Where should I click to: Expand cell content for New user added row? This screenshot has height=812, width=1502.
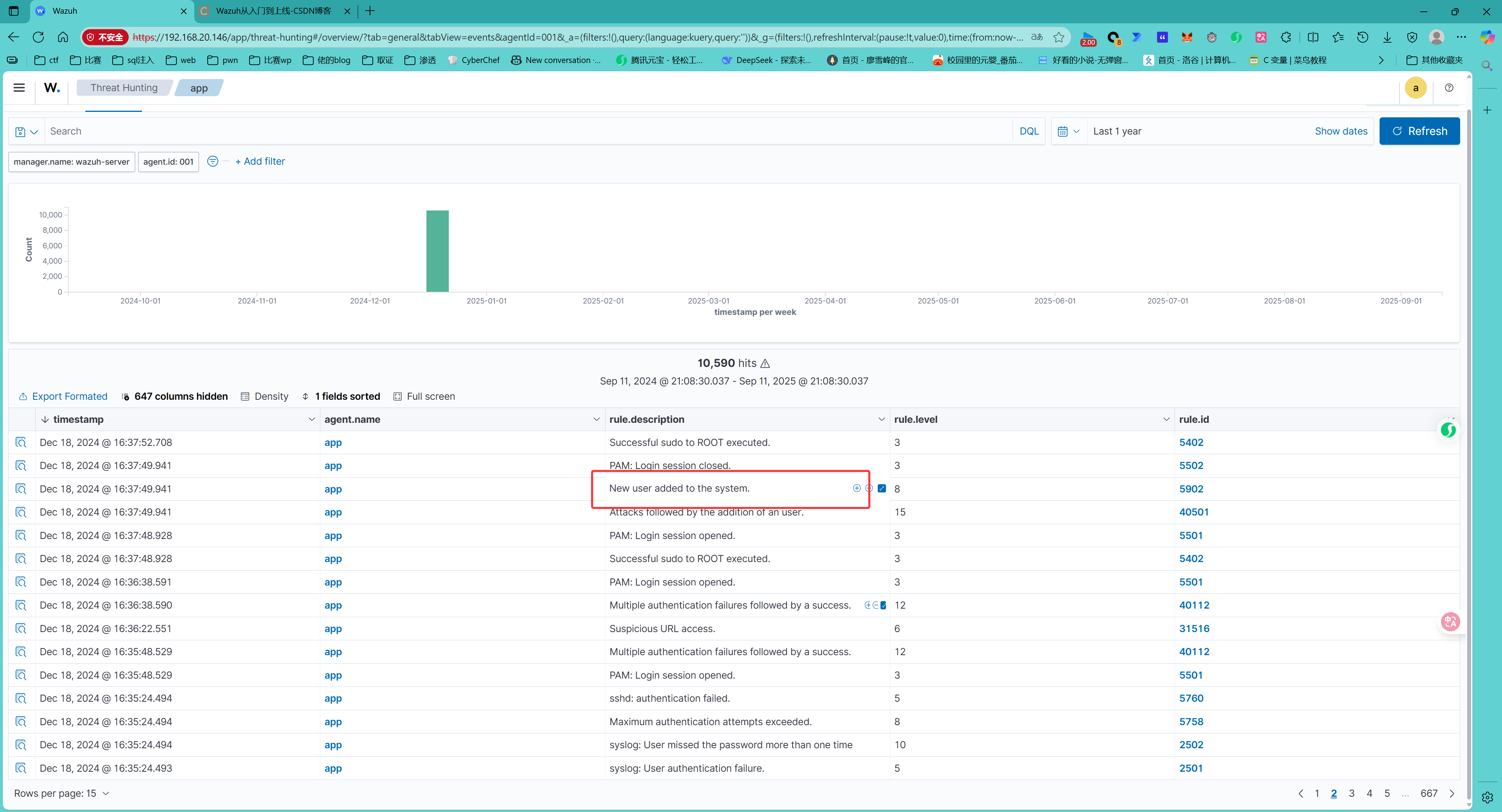point(882,489)
